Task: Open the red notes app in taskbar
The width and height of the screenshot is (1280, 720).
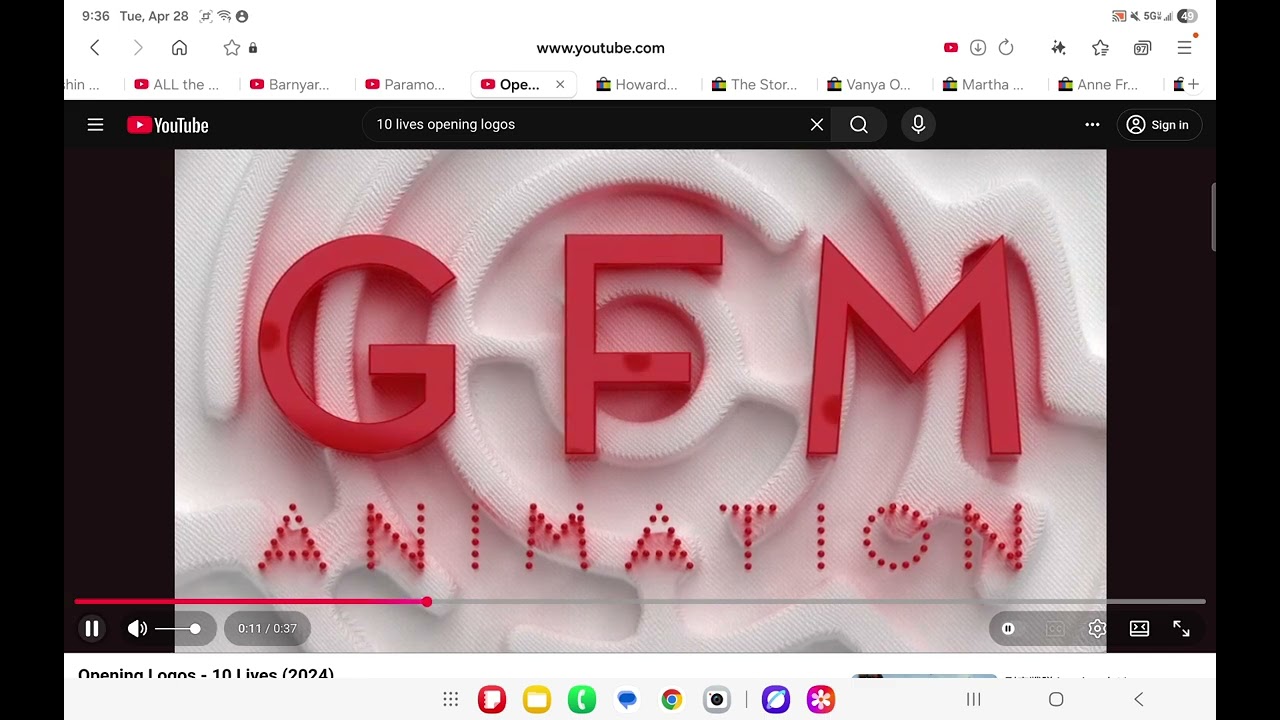Action: click(492, 699)
